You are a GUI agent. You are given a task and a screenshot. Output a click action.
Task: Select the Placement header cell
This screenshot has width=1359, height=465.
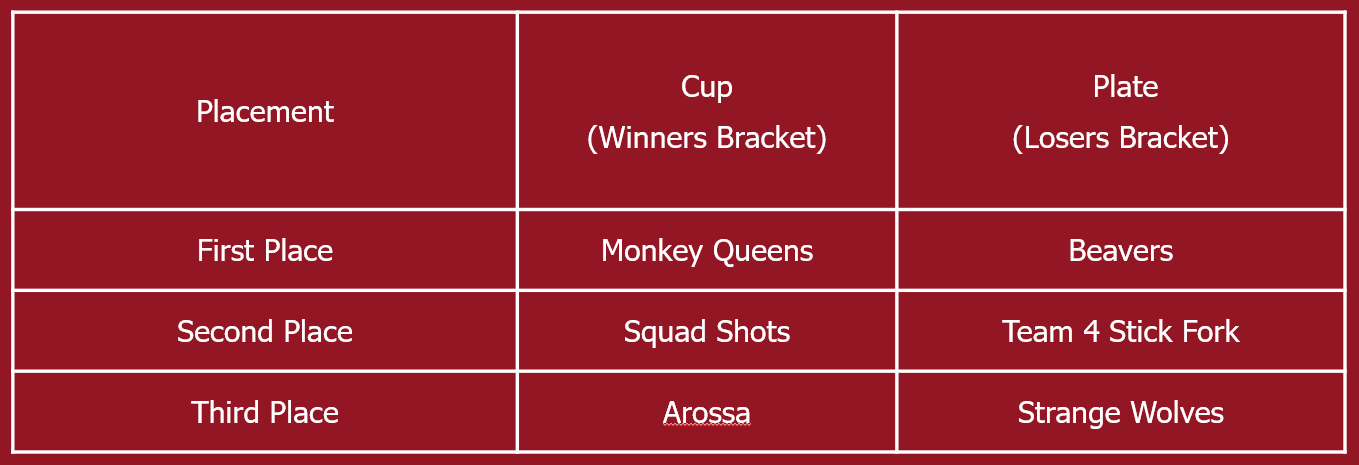(265, 111)
